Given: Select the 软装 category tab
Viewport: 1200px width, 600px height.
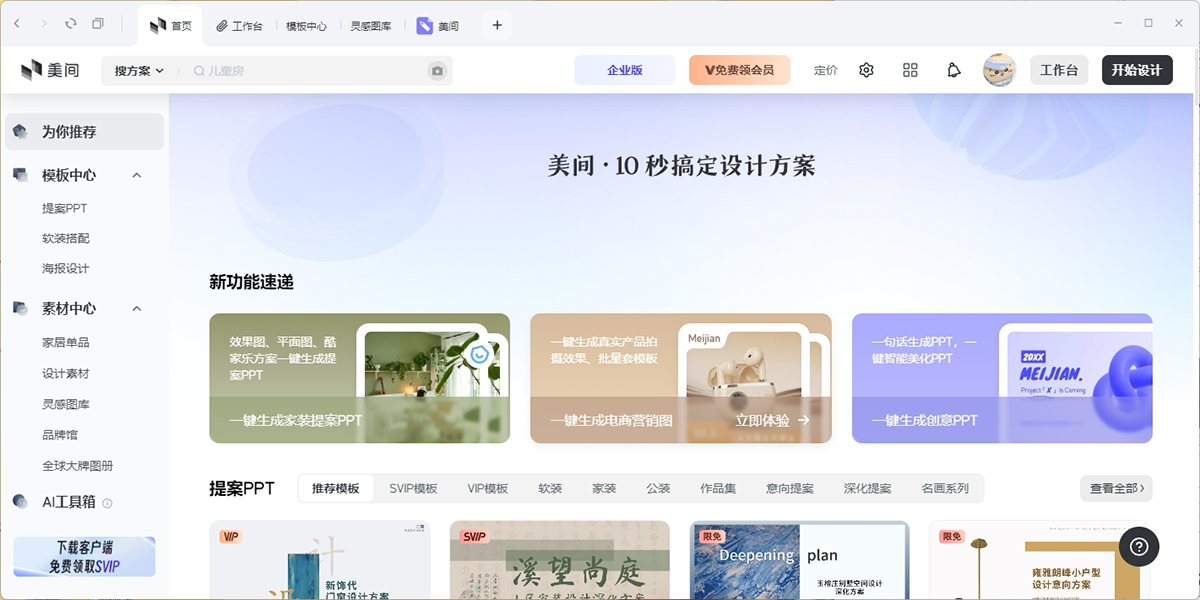Looking at the screenshot, I should pos(550,488).
